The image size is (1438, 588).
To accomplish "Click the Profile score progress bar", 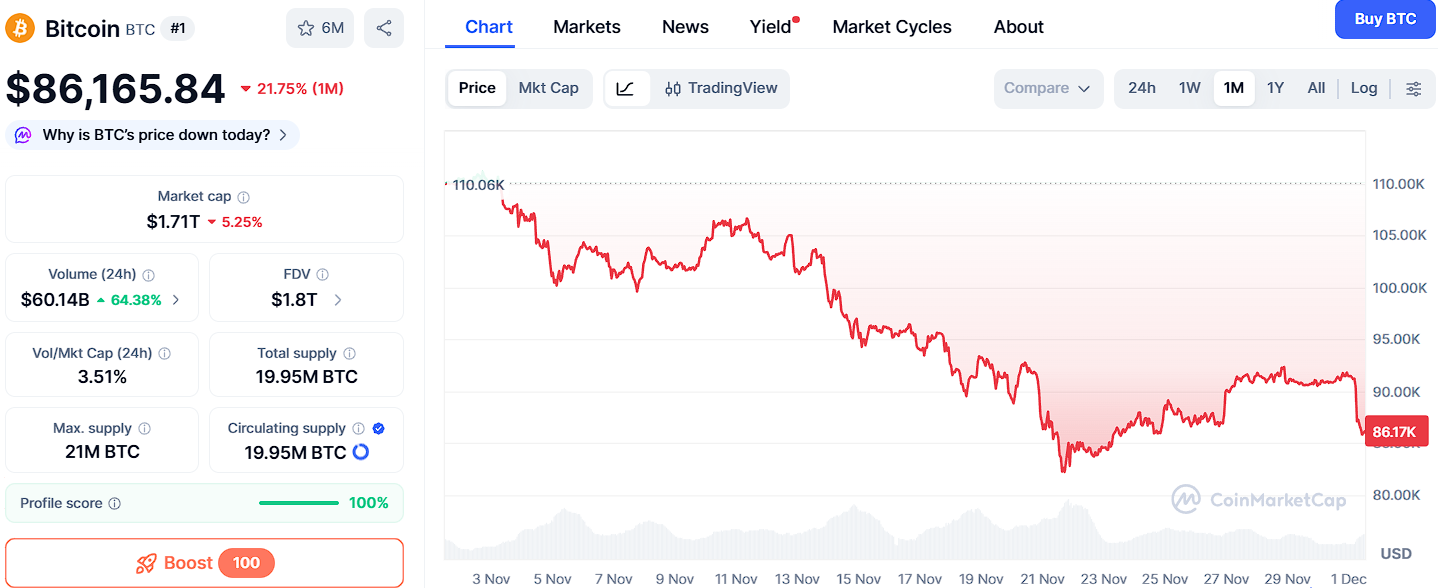I will (298, 503).
